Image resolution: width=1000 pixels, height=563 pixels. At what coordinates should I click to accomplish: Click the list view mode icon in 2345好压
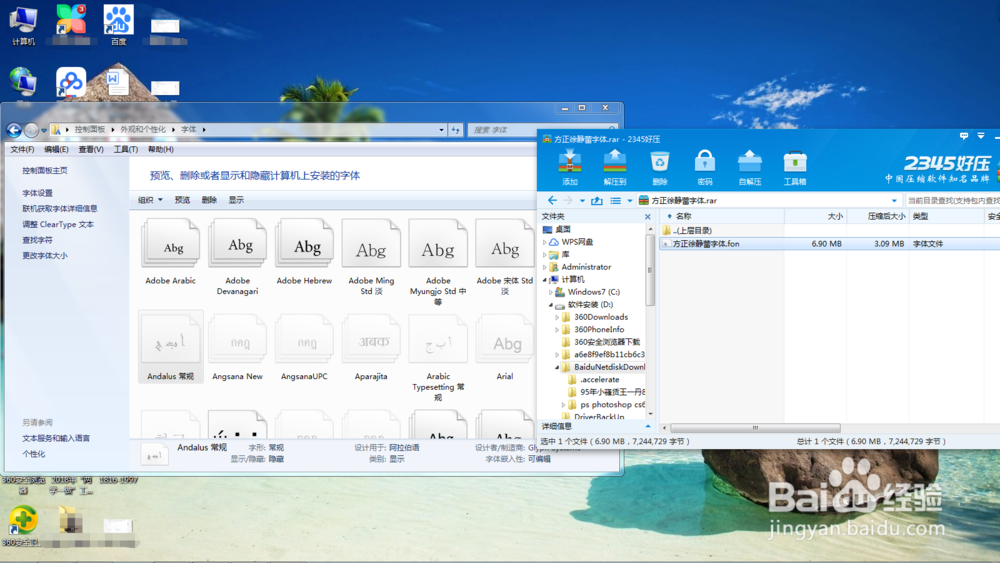[615, 200]
